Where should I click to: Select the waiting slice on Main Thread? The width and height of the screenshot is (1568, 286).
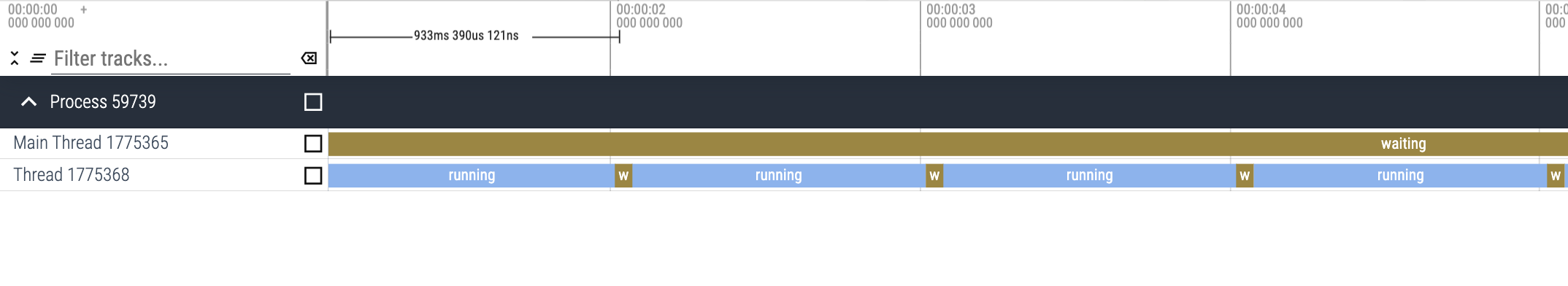[948, 144]
